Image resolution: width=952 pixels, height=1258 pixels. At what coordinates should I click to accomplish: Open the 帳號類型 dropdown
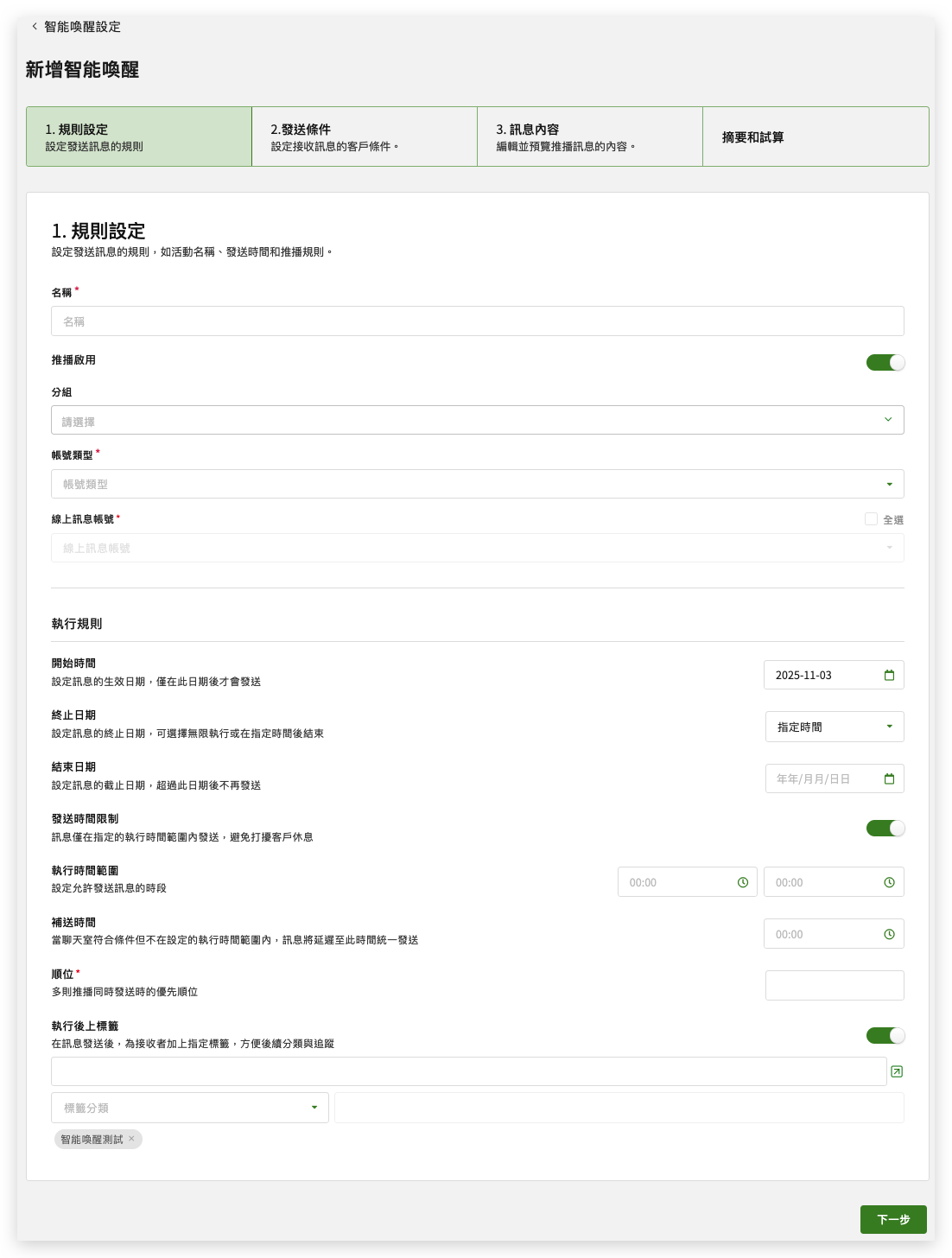(x=477, y=484)
